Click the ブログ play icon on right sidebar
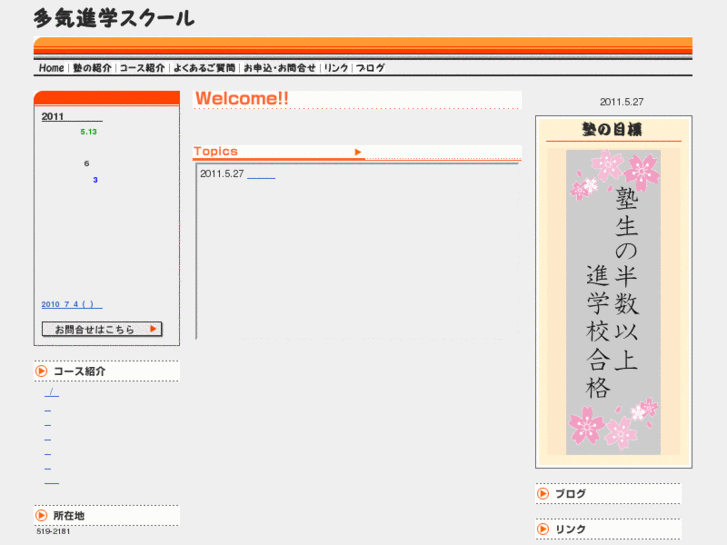This screenshot has width=727, height=545. (543, 494)
